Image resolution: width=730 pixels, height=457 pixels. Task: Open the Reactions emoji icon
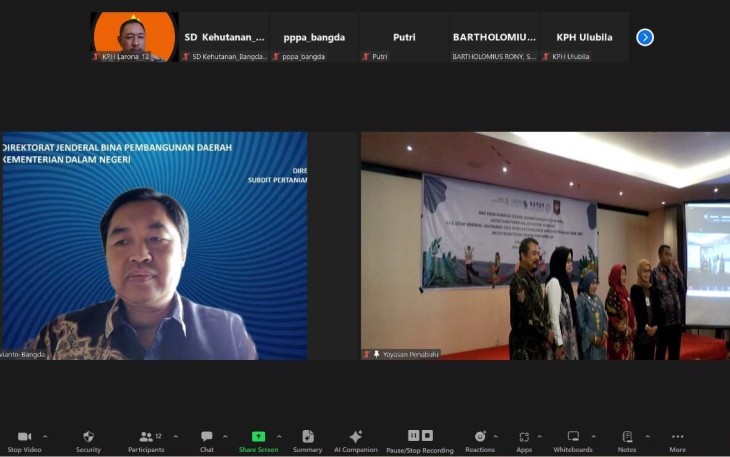point(480,437)
